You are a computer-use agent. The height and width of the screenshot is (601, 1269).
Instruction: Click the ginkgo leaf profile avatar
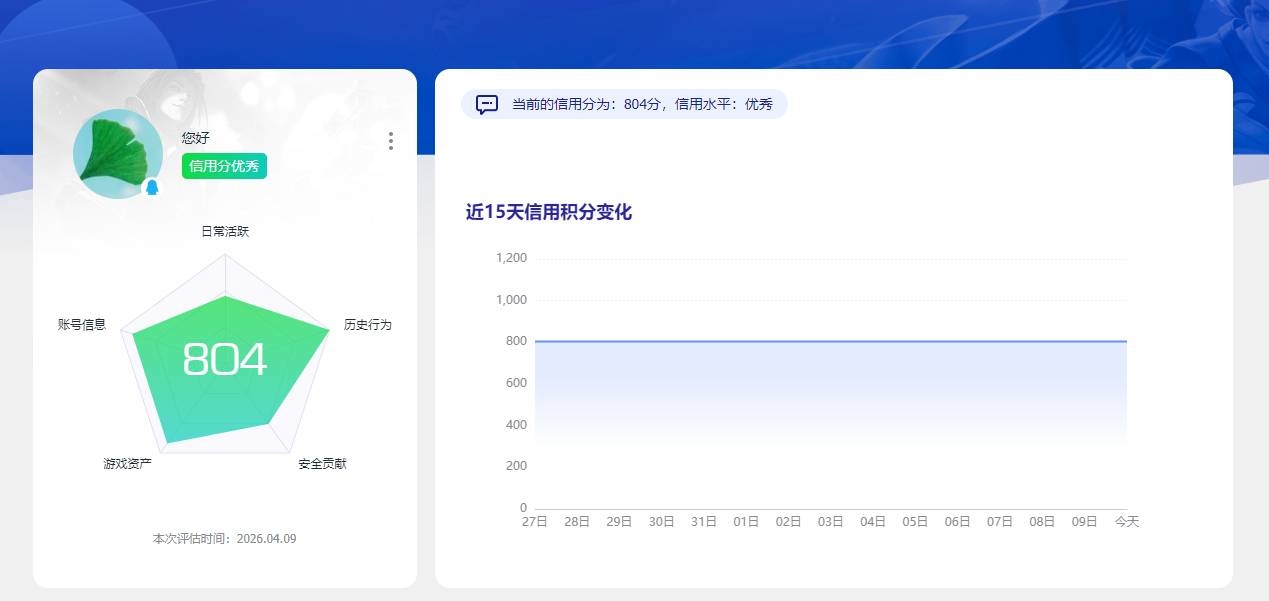point(117,151)
